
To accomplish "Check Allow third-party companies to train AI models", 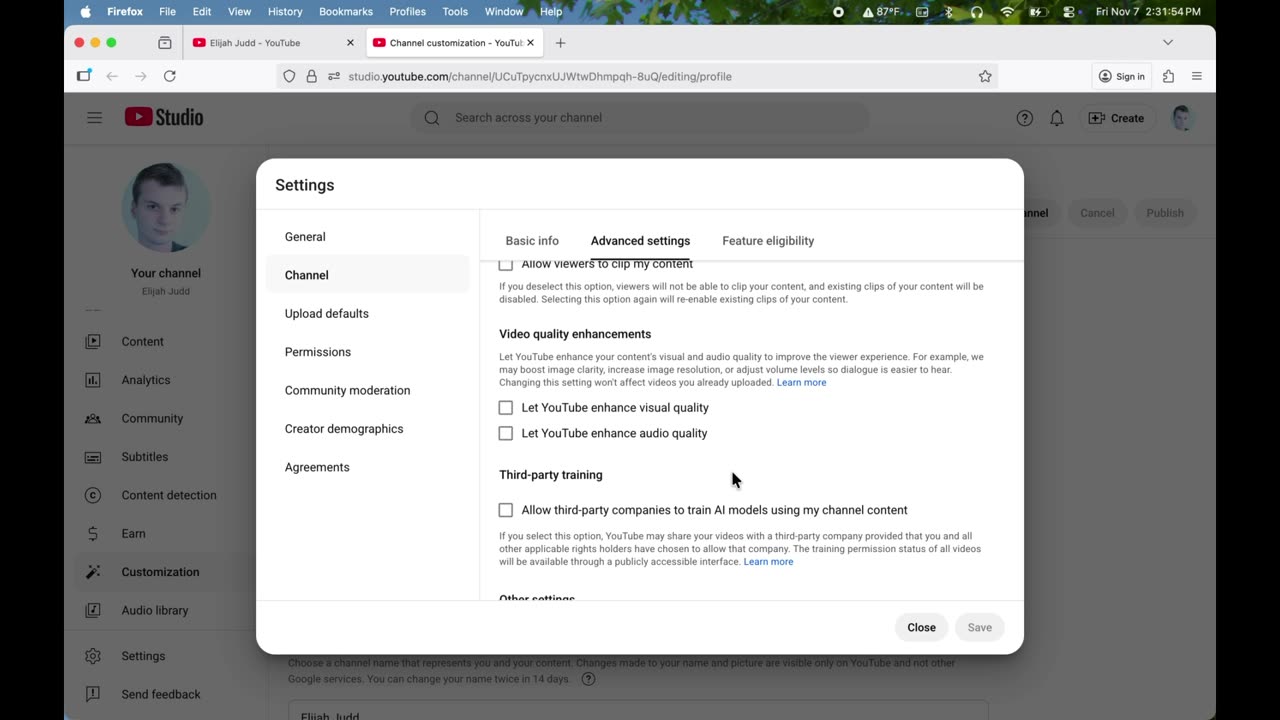I will tap(506, 510).
